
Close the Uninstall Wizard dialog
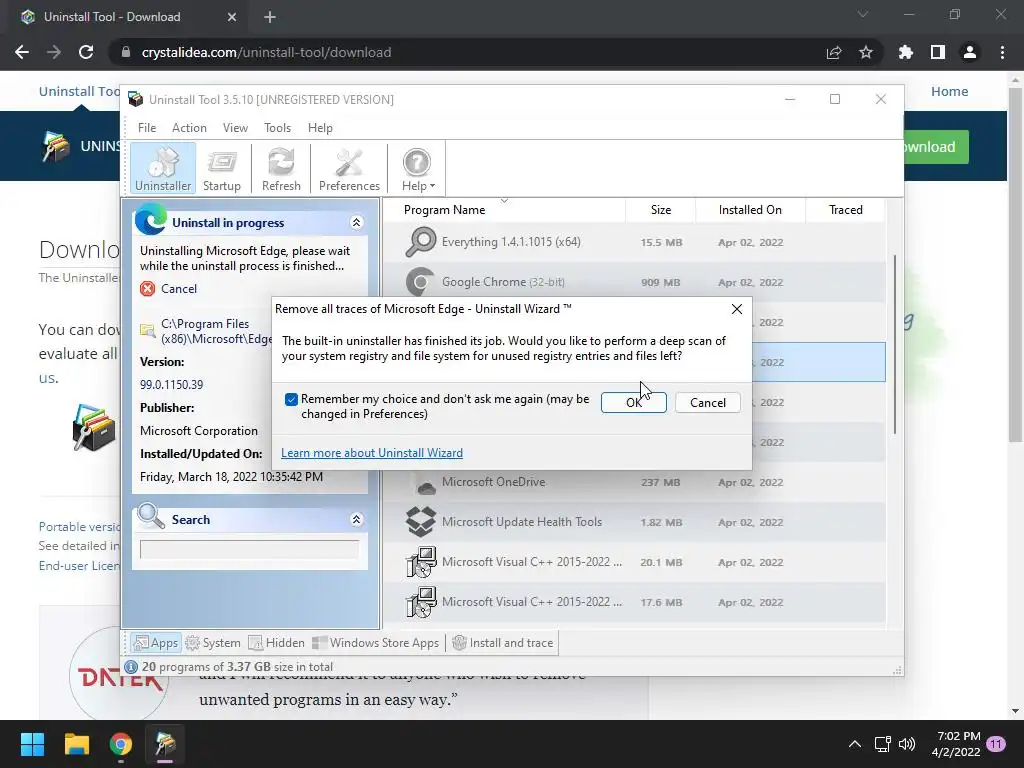737,309
